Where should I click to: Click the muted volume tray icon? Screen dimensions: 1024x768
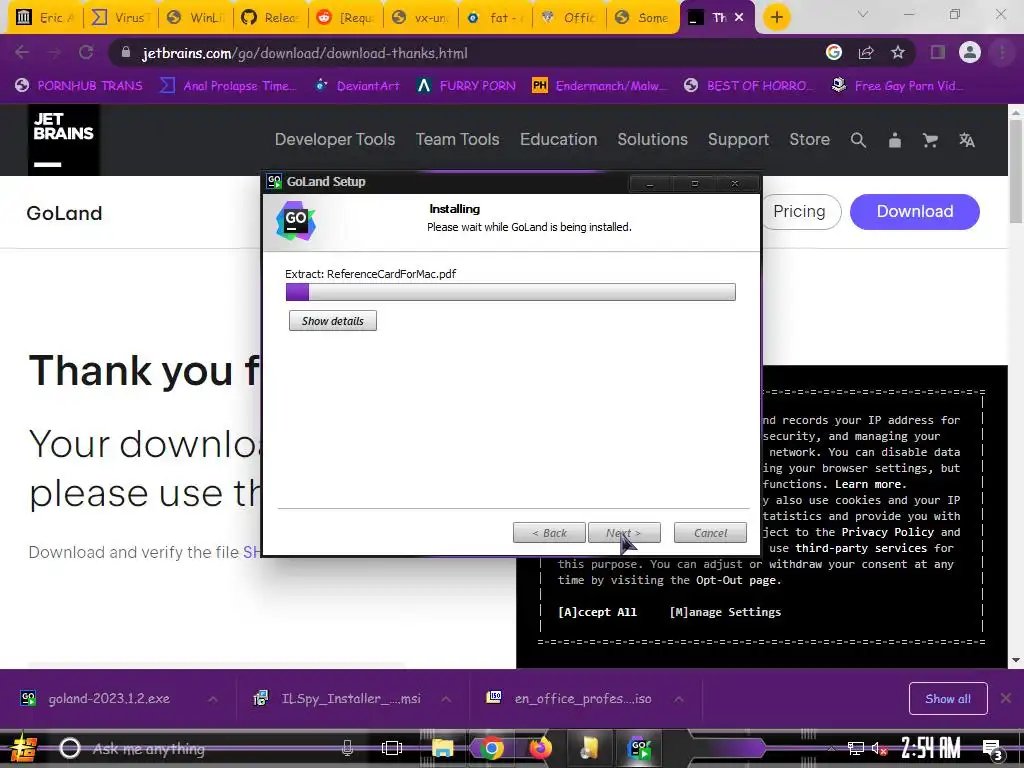(x=879, y=749)
